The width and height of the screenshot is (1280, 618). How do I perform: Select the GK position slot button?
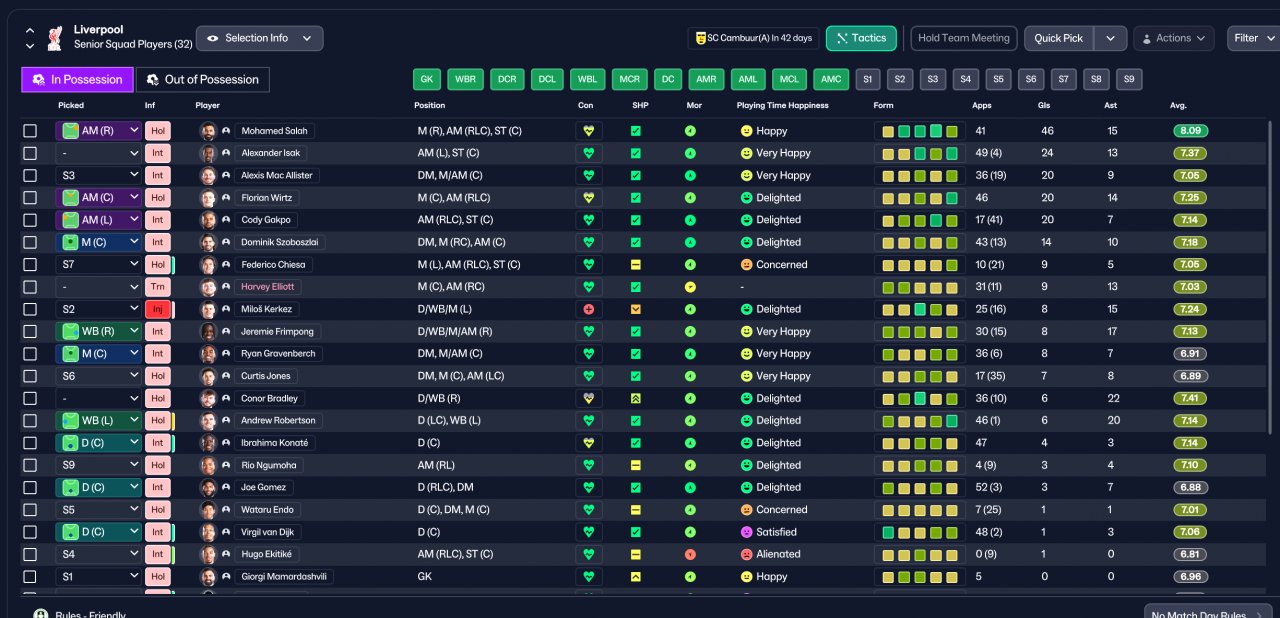pos(427,80)
